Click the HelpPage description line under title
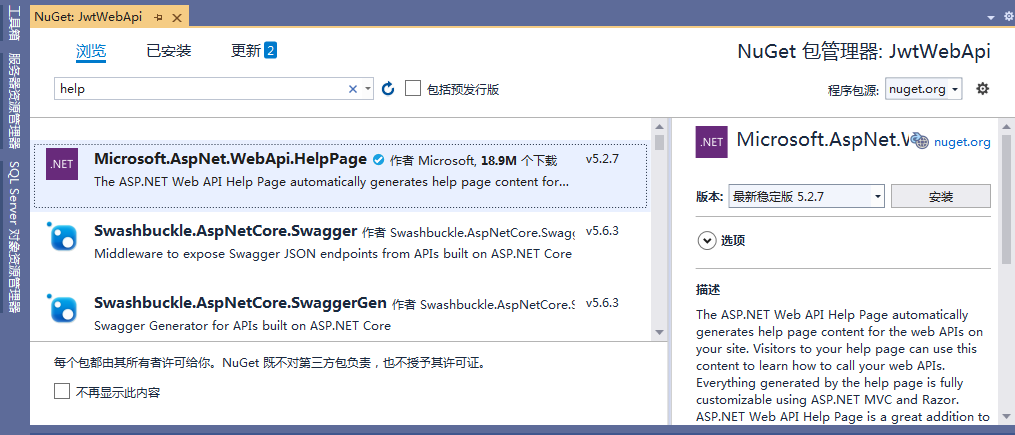 (x=332, y=182)
